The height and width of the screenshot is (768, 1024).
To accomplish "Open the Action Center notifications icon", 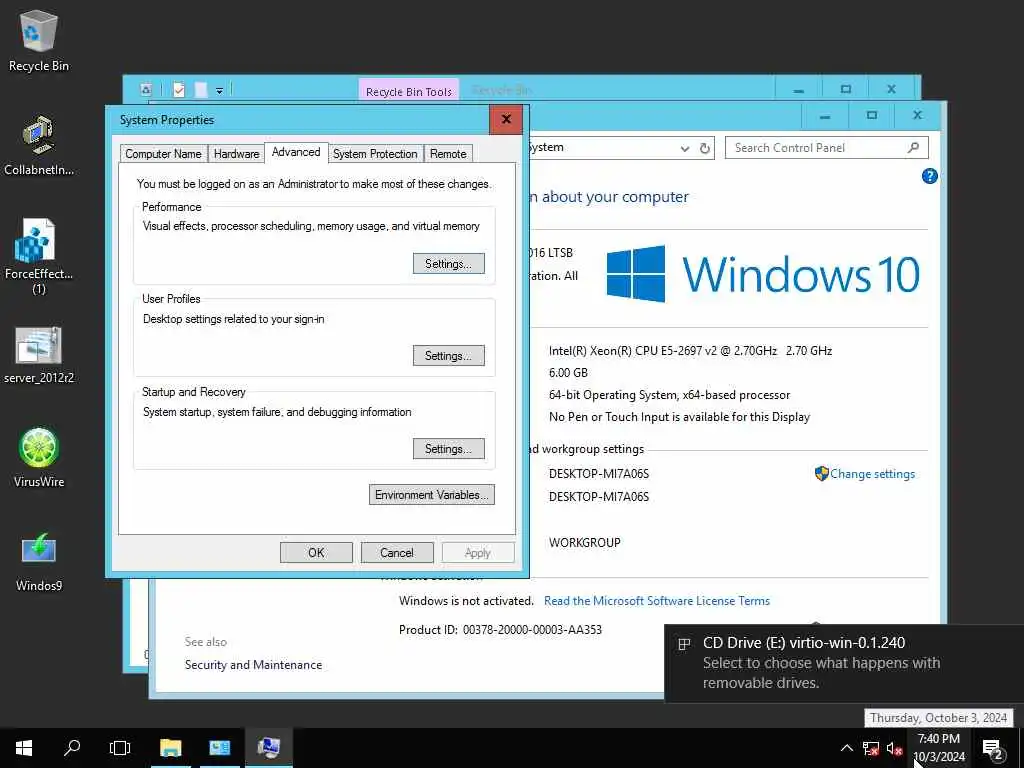I will [993, 749].
